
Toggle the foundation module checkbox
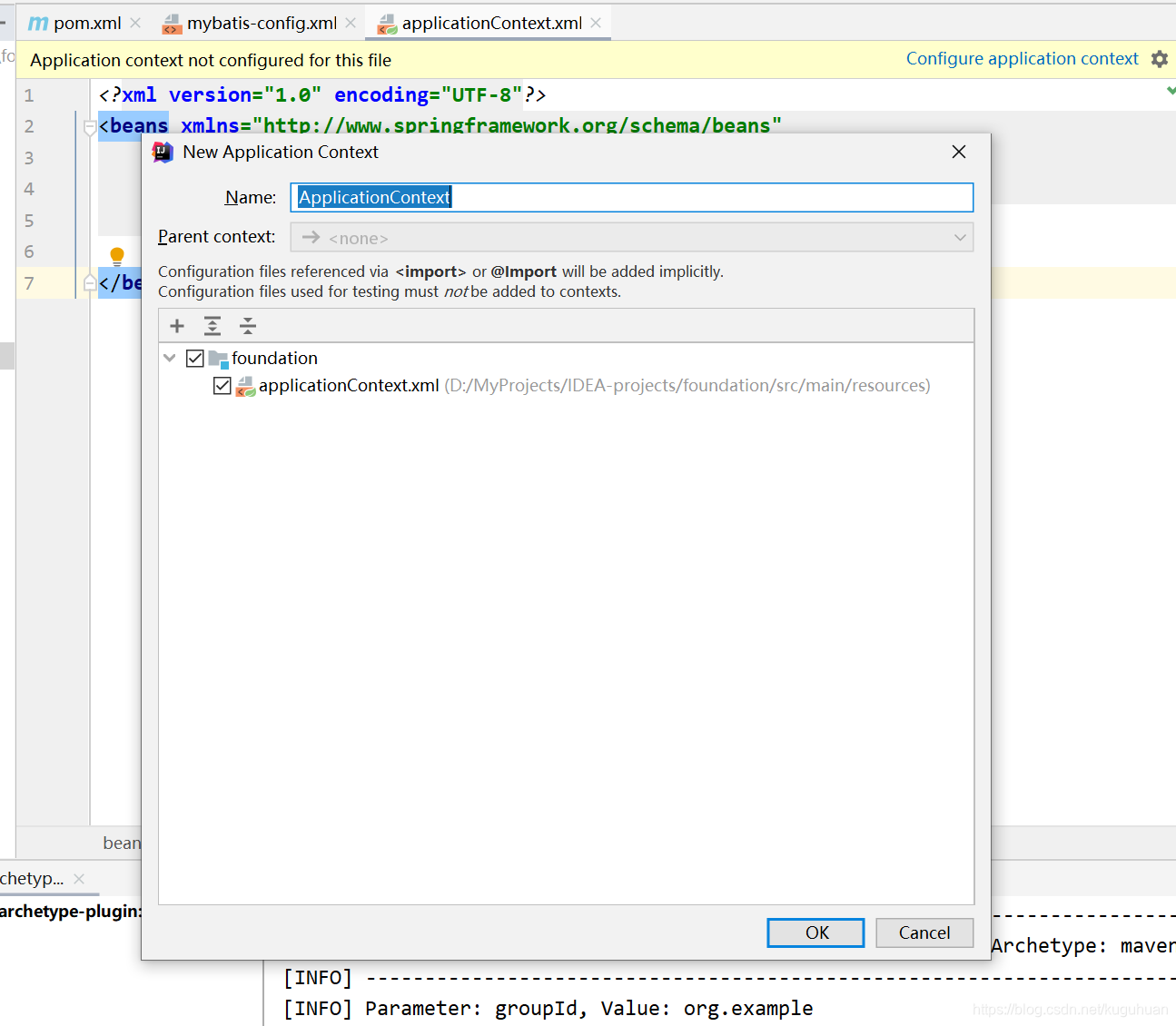tap(194, 359)
